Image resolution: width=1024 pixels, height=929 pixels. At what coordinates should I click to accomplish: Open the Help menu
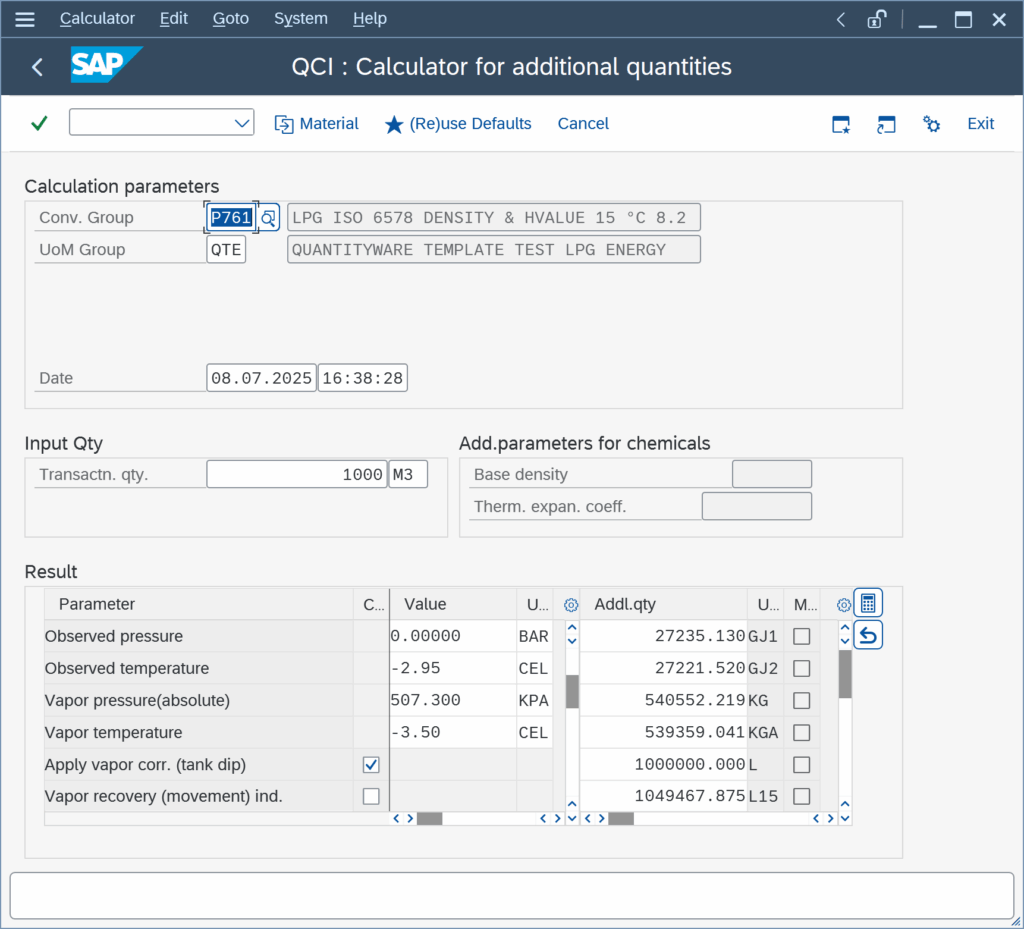coord(370,18)
